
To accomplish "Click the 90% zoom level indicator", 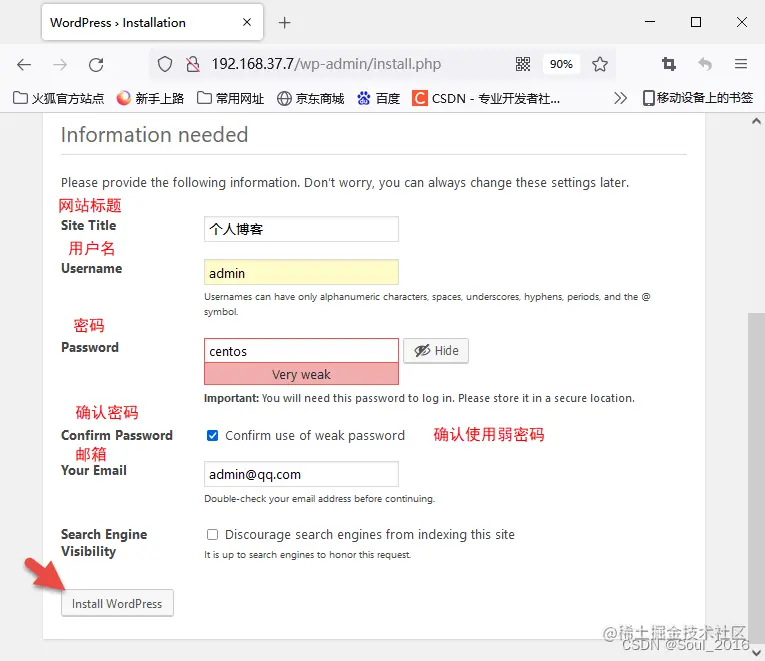I will (x=561, y=64).
